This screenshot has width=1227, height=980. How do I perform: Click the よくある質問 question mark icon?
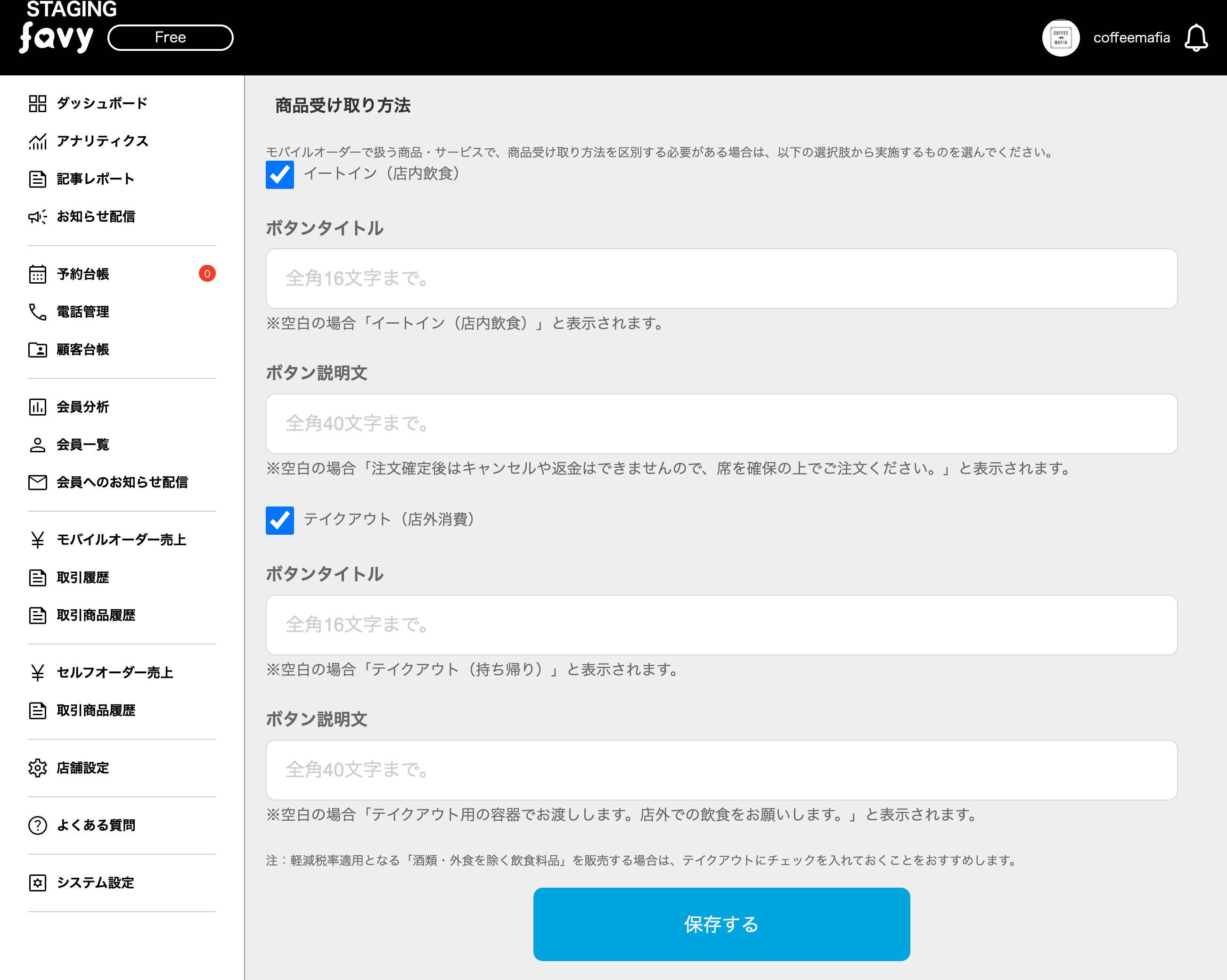click(38, 825)
